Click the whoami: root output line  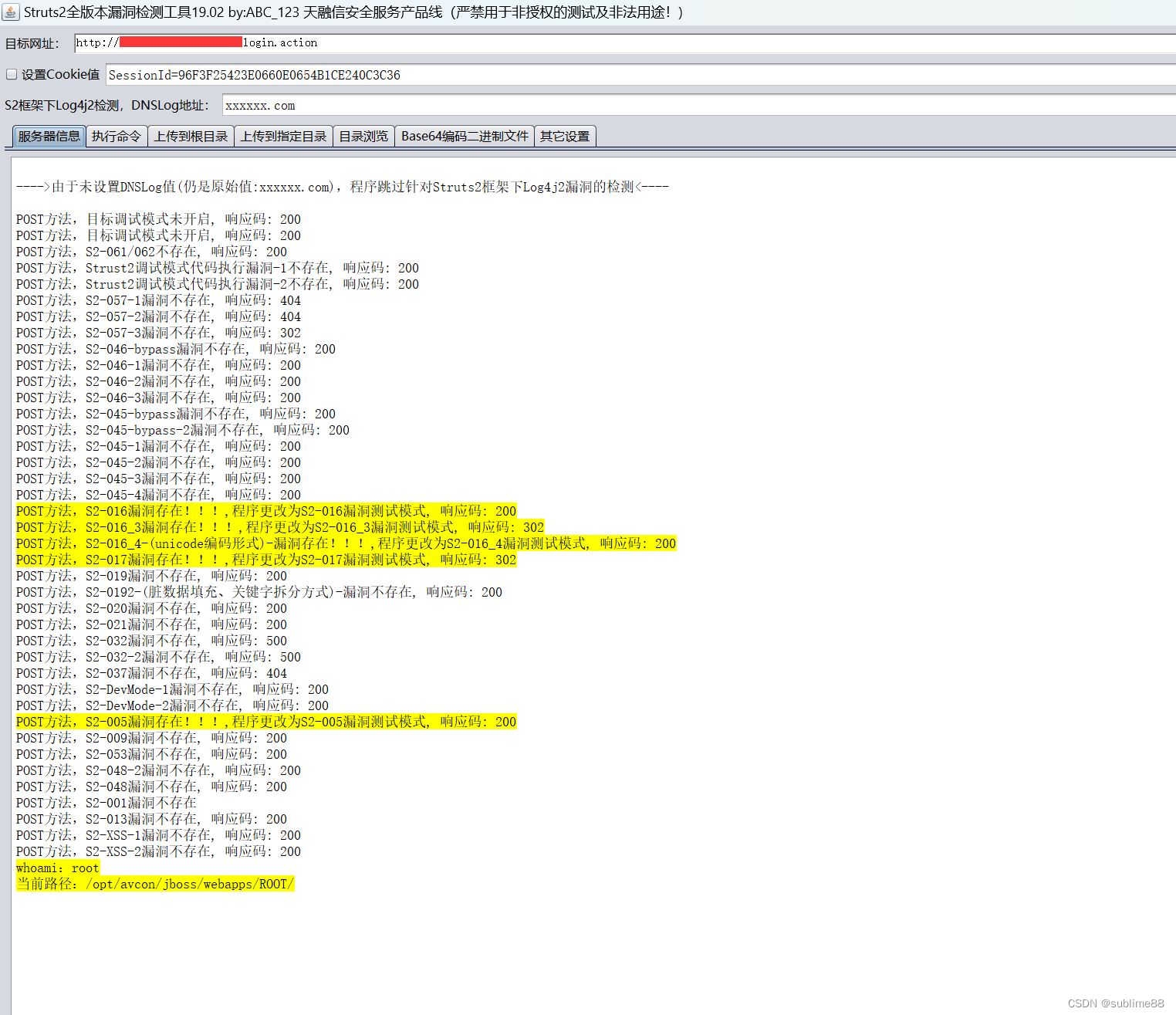point(58,868)
